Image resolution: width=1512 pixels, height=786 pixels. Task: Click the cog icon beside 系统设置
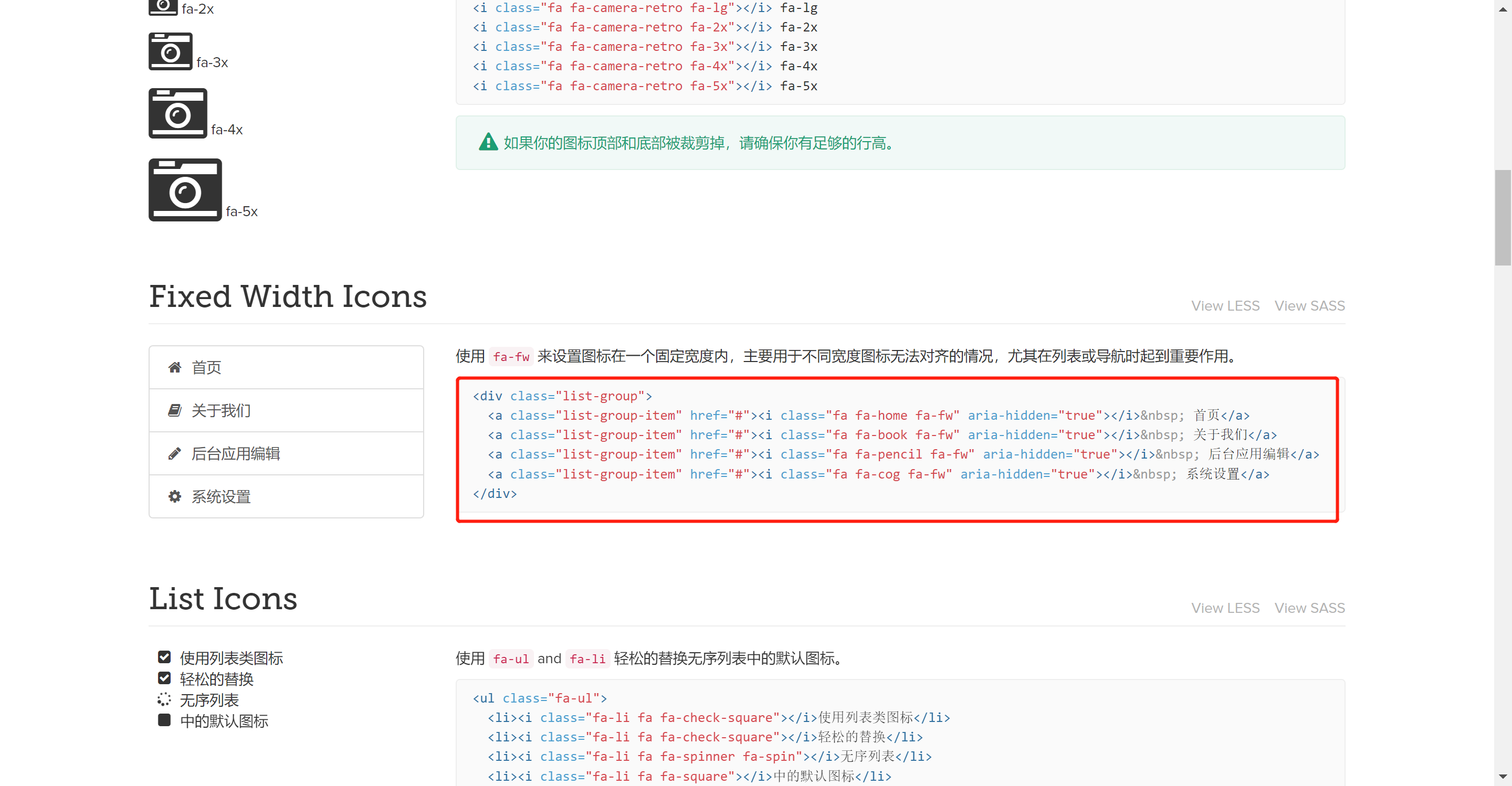coord(174,497)
